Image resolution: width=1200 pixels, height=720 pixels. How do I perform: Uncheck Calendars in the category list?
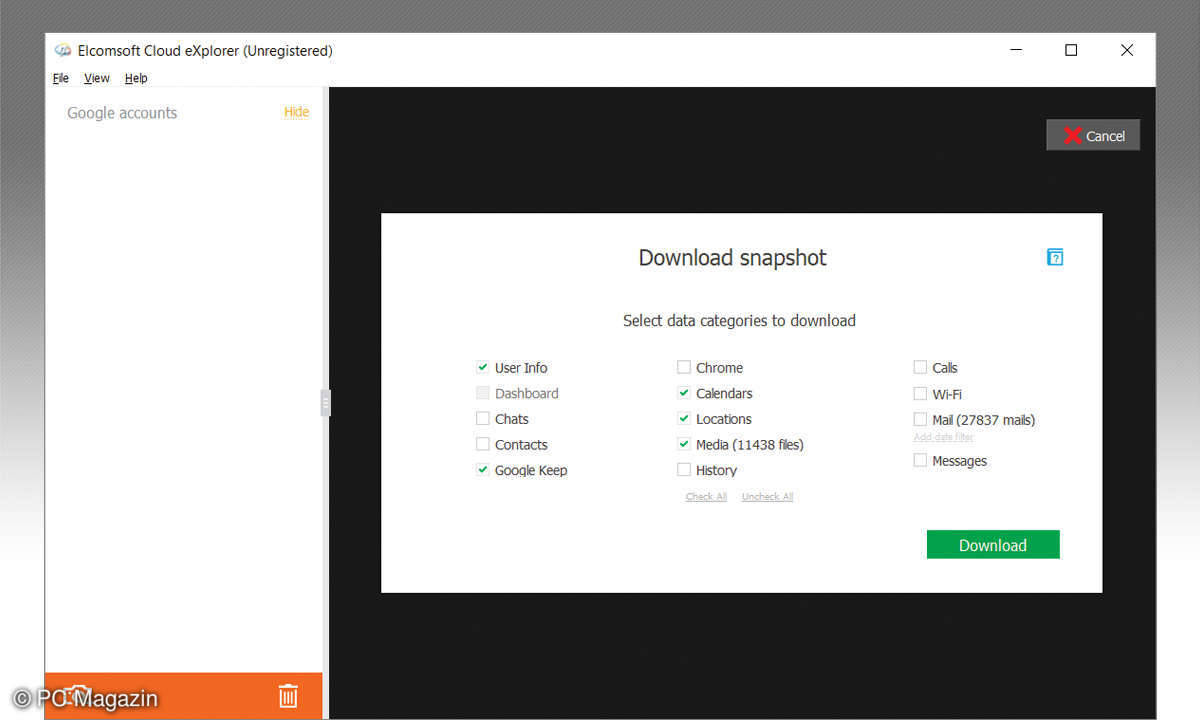click(x=684, y=393)
